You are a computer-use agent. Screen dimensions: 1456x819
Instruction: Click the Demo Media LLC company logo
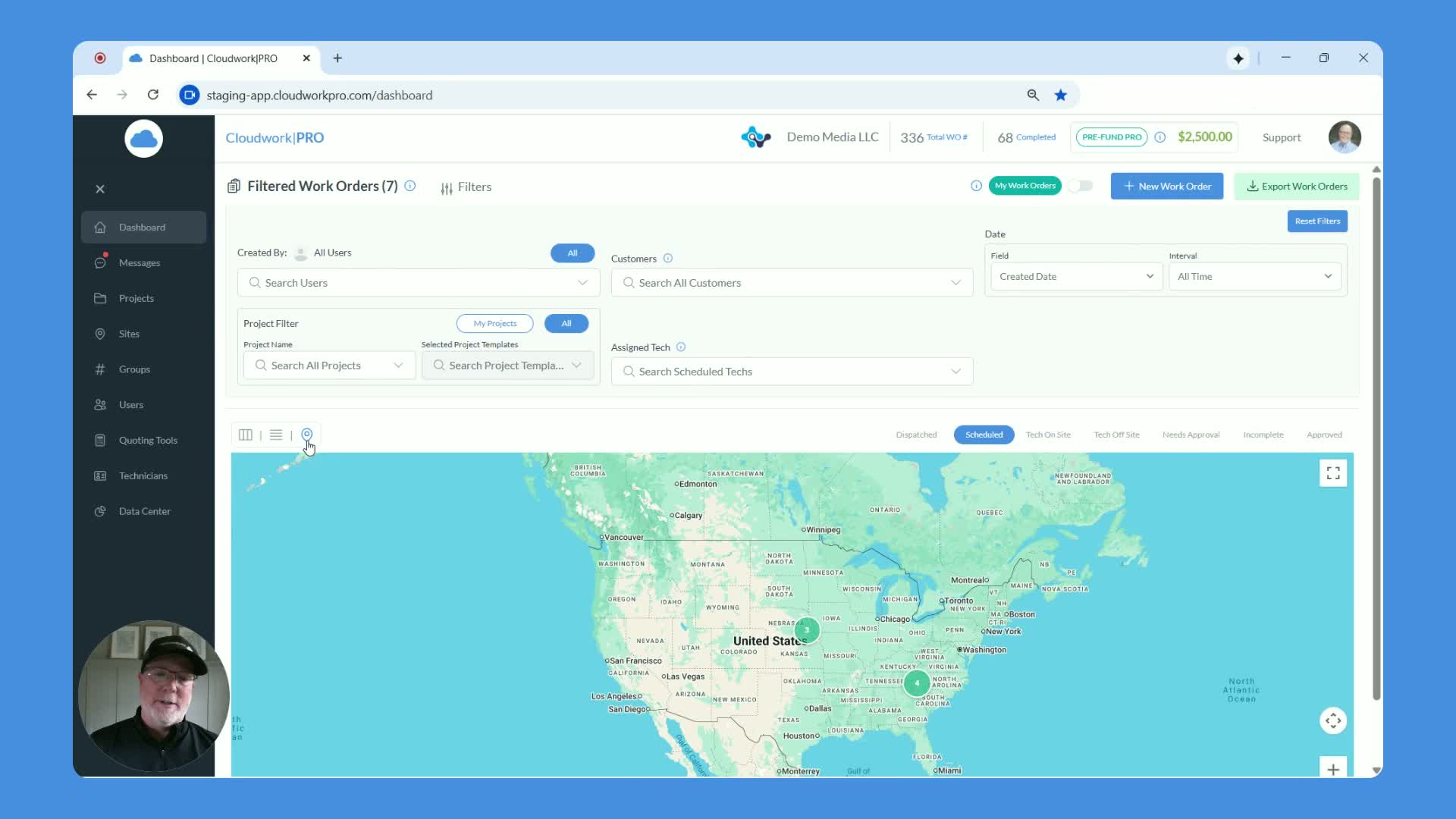(756, 137)
